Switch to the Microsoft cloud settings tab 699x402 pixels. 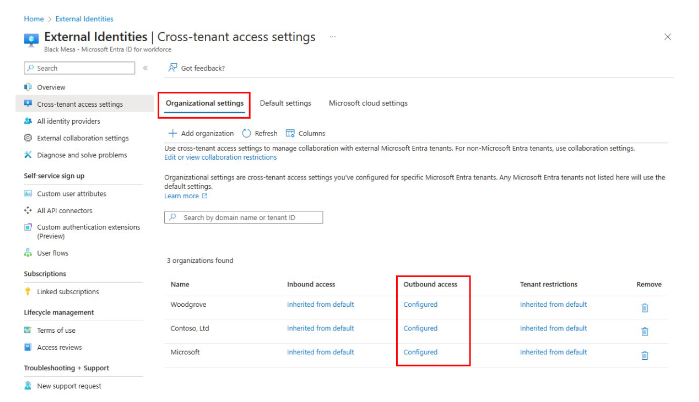[368, 103]
